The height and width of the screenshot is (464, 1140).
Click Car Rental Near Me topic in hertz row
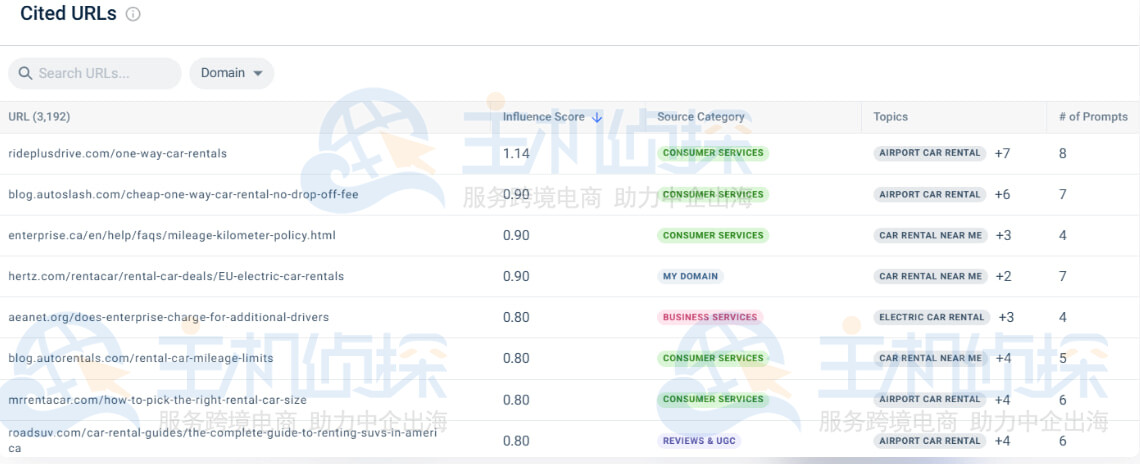click(x=931, y=276)
